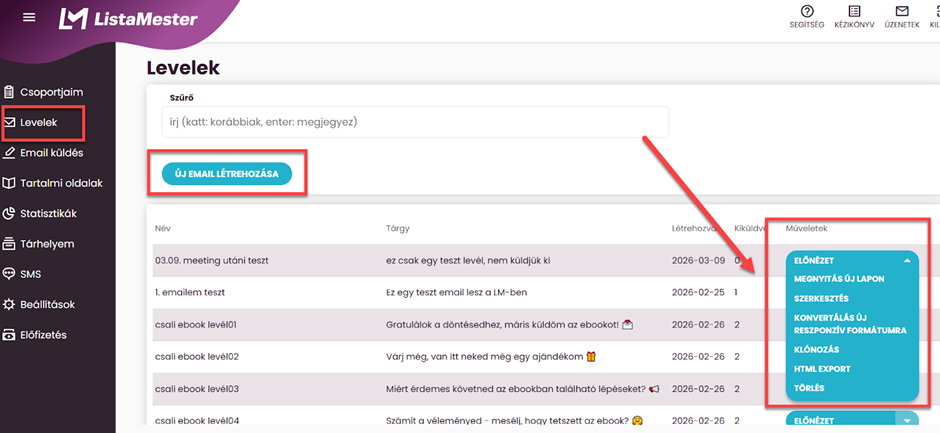Collapse the open Előnézet dropdown arrow
The width and height of the screenshot is (940, 433).
(x=907, y=260)
